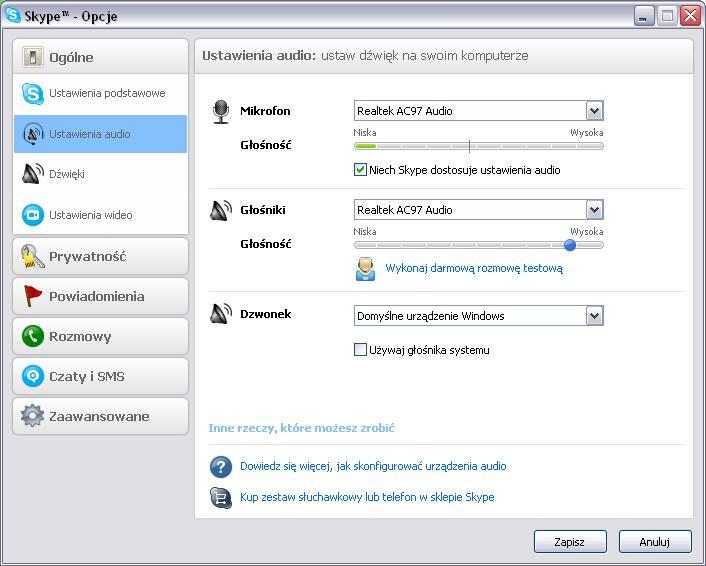Viewport: 706px width, 566px height.
Task: Open the Głośniki device dropdown arrow
Action: coord(594,210)
